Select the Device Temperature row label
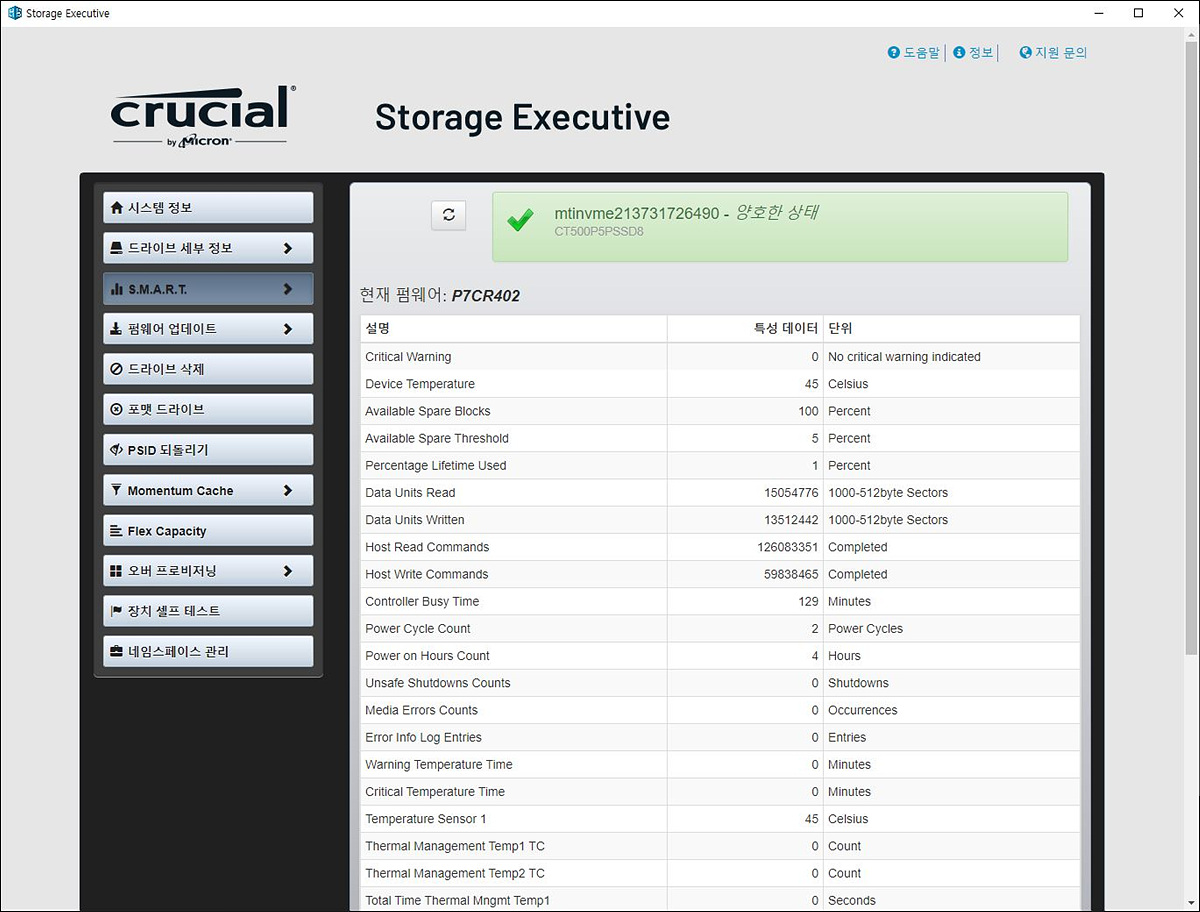The image size is (1200, 912). [420, 384]
